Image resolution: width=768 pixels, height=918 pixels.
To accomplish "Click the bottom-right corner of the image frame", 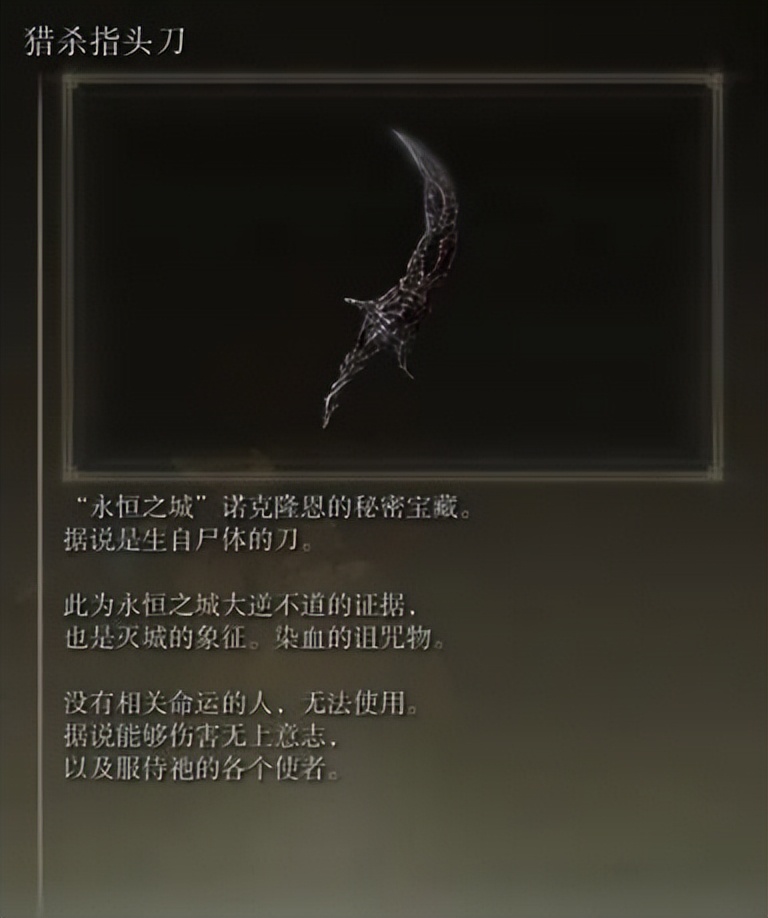I will click(x=714, y=471).
